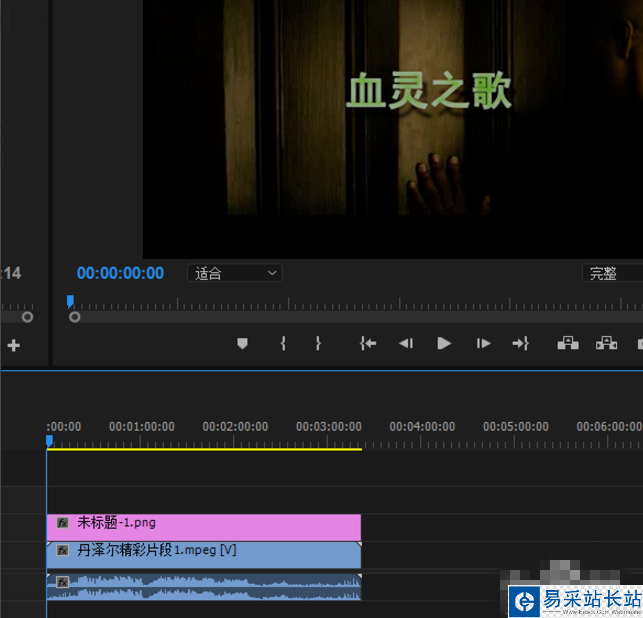Open the 适合 zoom level dropdown
Viewport: 643px width, 618px height.
coord(235,273)
